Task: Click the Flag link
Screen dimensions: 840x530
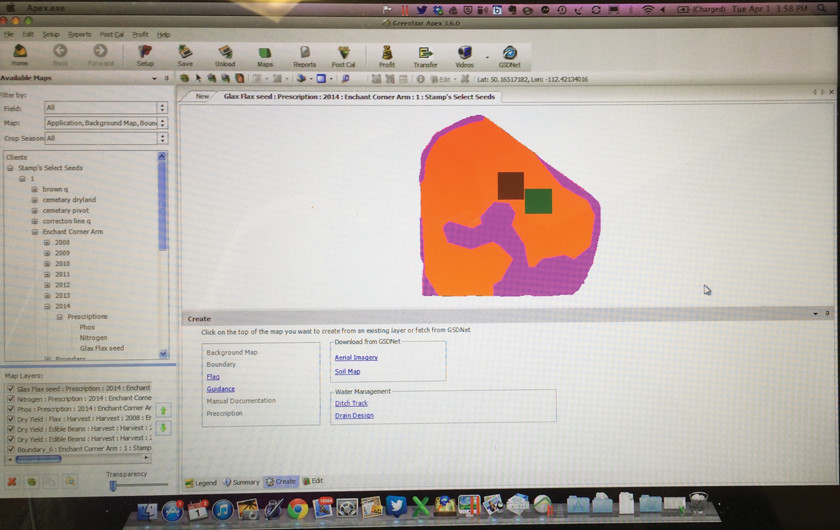Action: (x=213, y=377)
